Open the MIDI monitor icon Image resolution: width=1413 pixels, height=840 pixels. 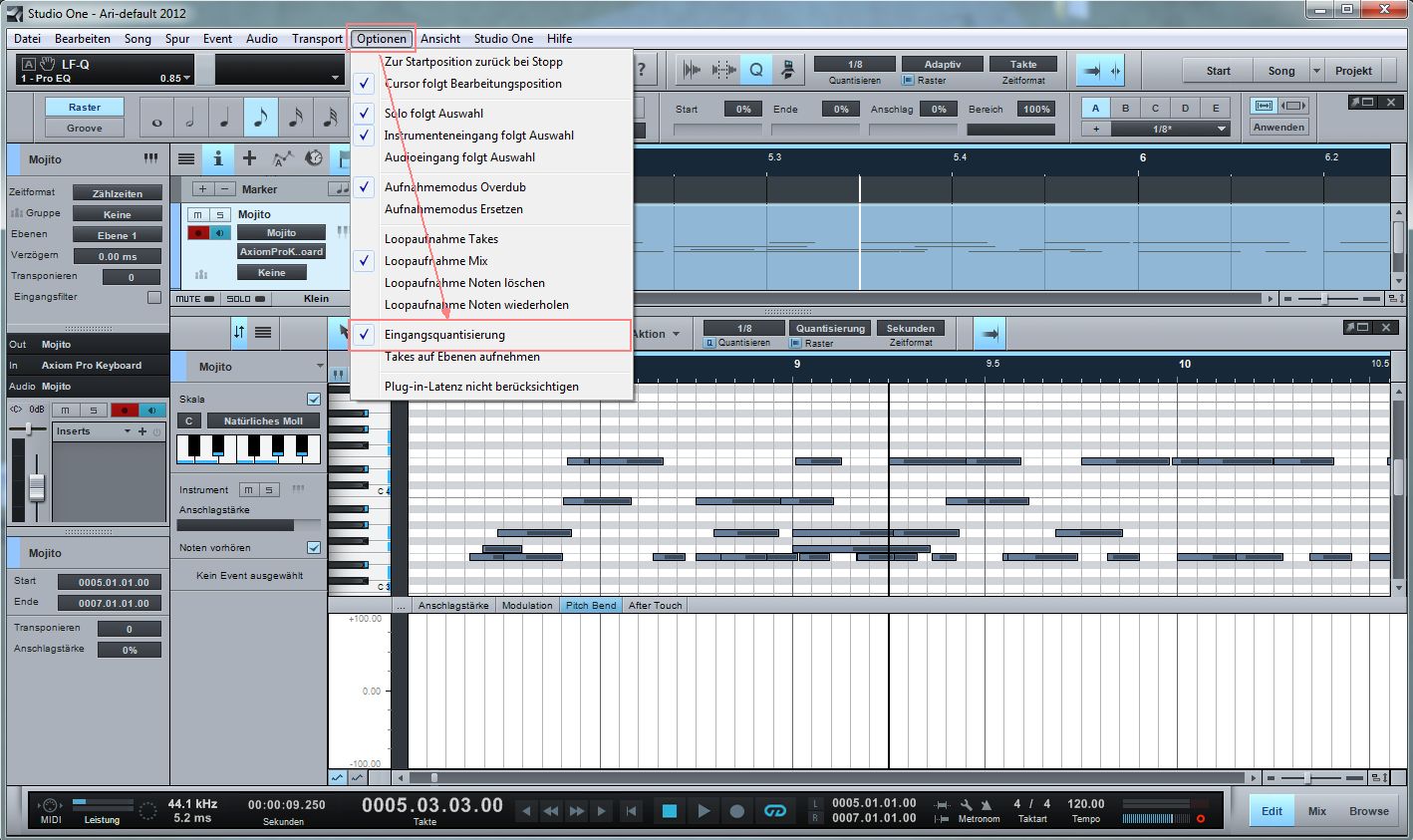tap(51, 805)
